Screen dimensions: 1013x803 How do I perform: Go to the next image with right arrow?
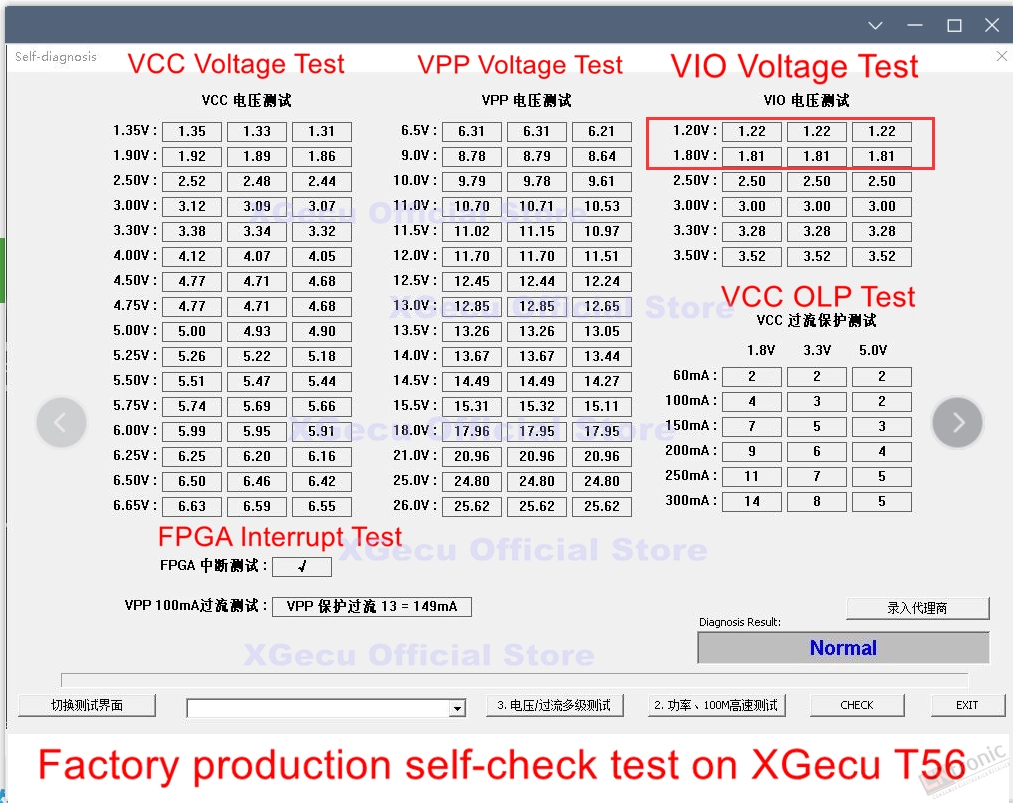point(957,422)
